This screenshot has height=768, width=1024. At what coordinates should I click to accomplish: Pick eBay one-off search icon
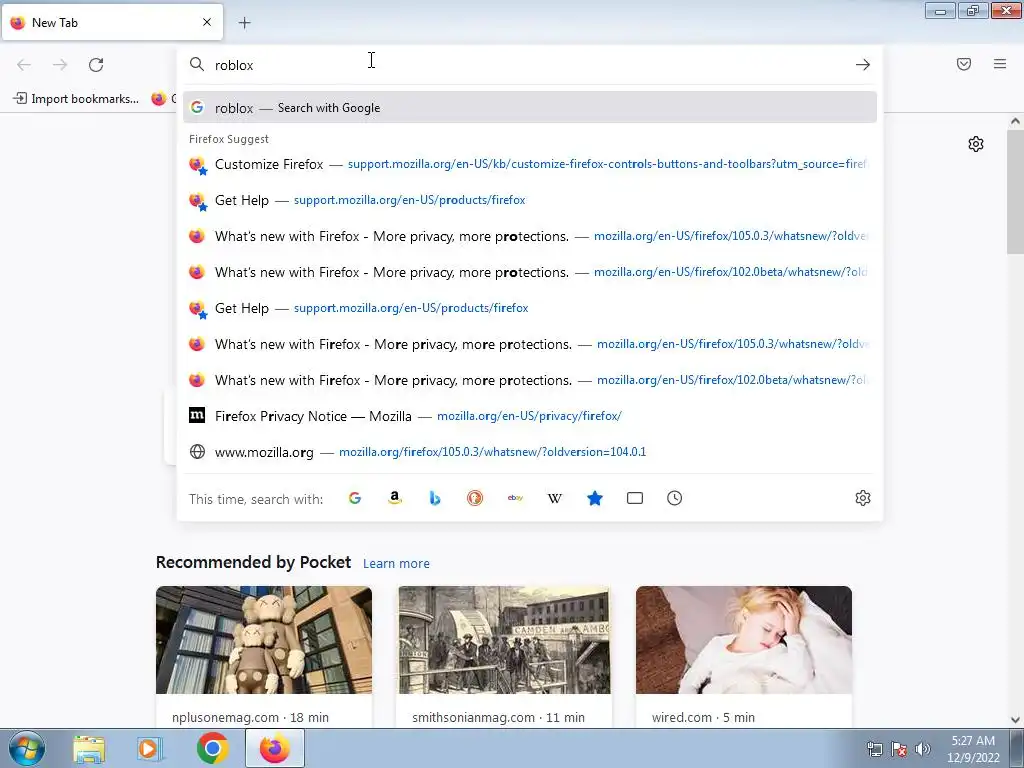515,498
